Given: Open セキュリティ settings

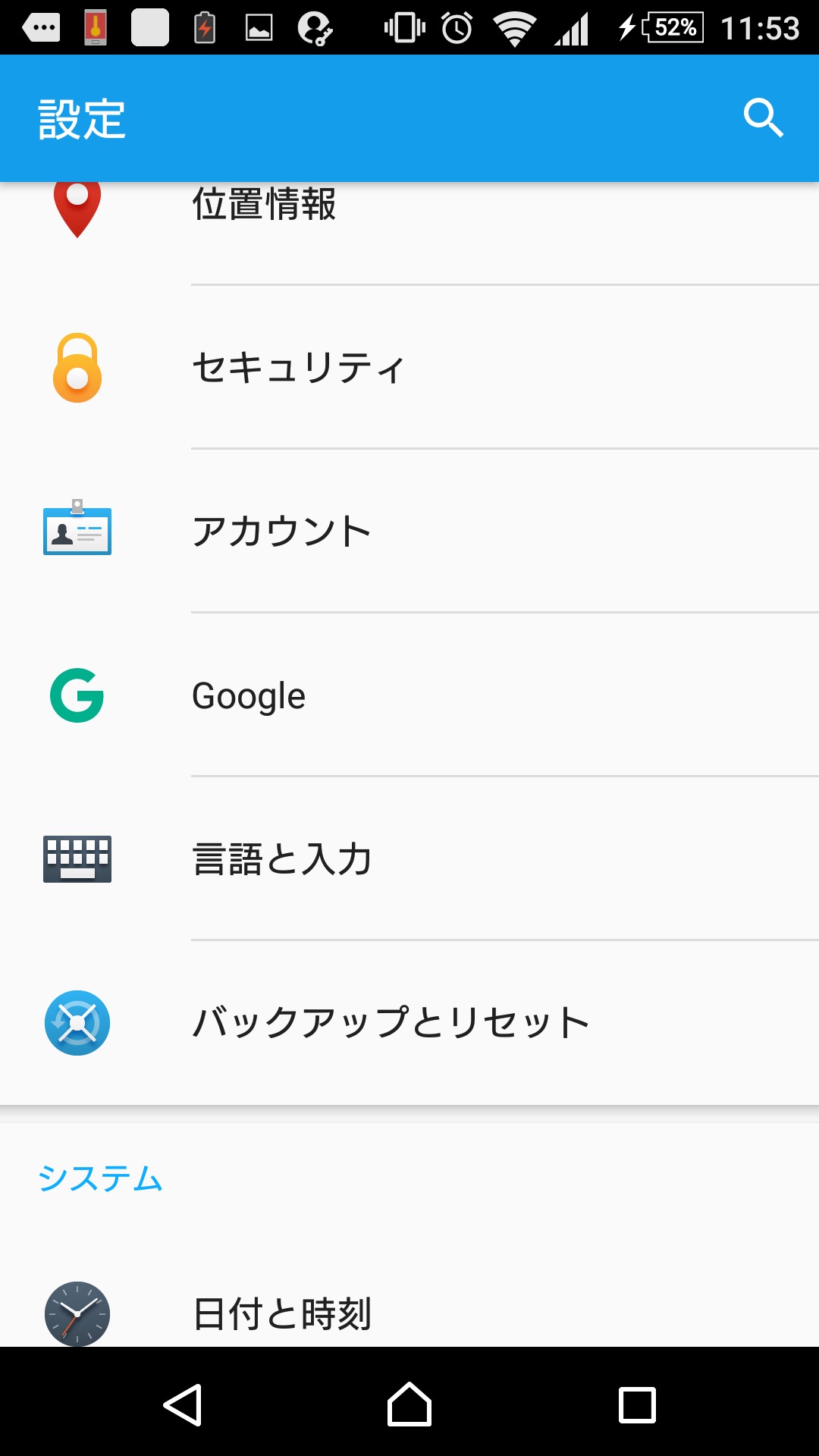Looking at the screenshot, I should pos(299,369).
